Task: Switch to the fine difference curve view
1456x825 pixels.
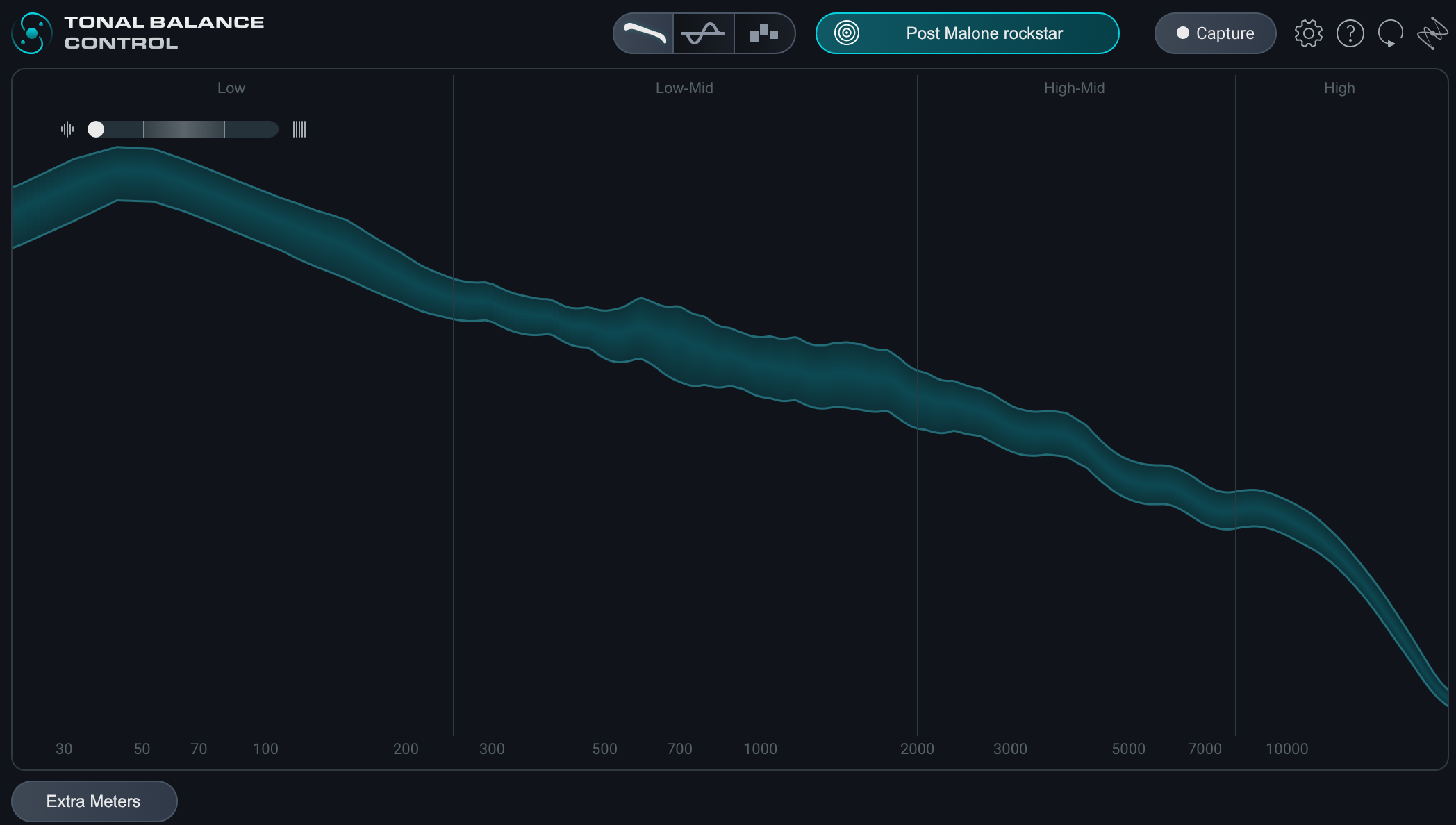Action: pyautogui.click(x=703, y=33)
